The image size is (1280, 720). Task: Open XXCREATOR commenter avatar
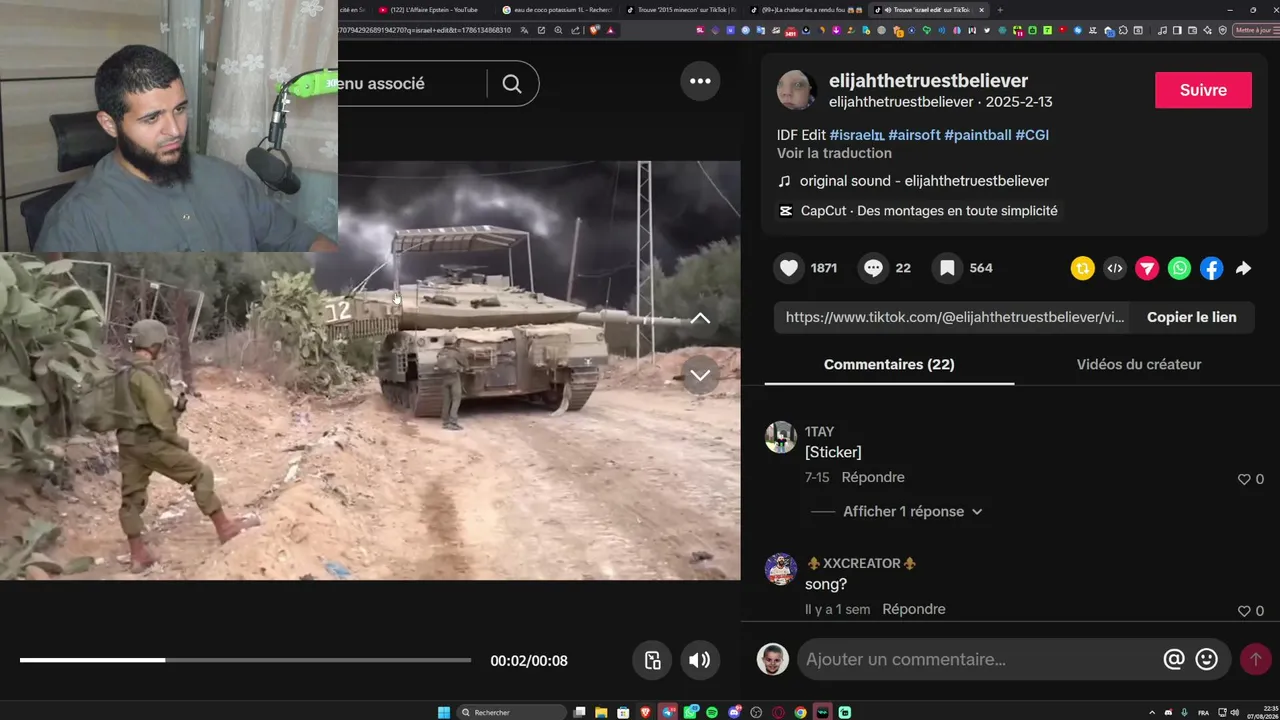(781, 569)
